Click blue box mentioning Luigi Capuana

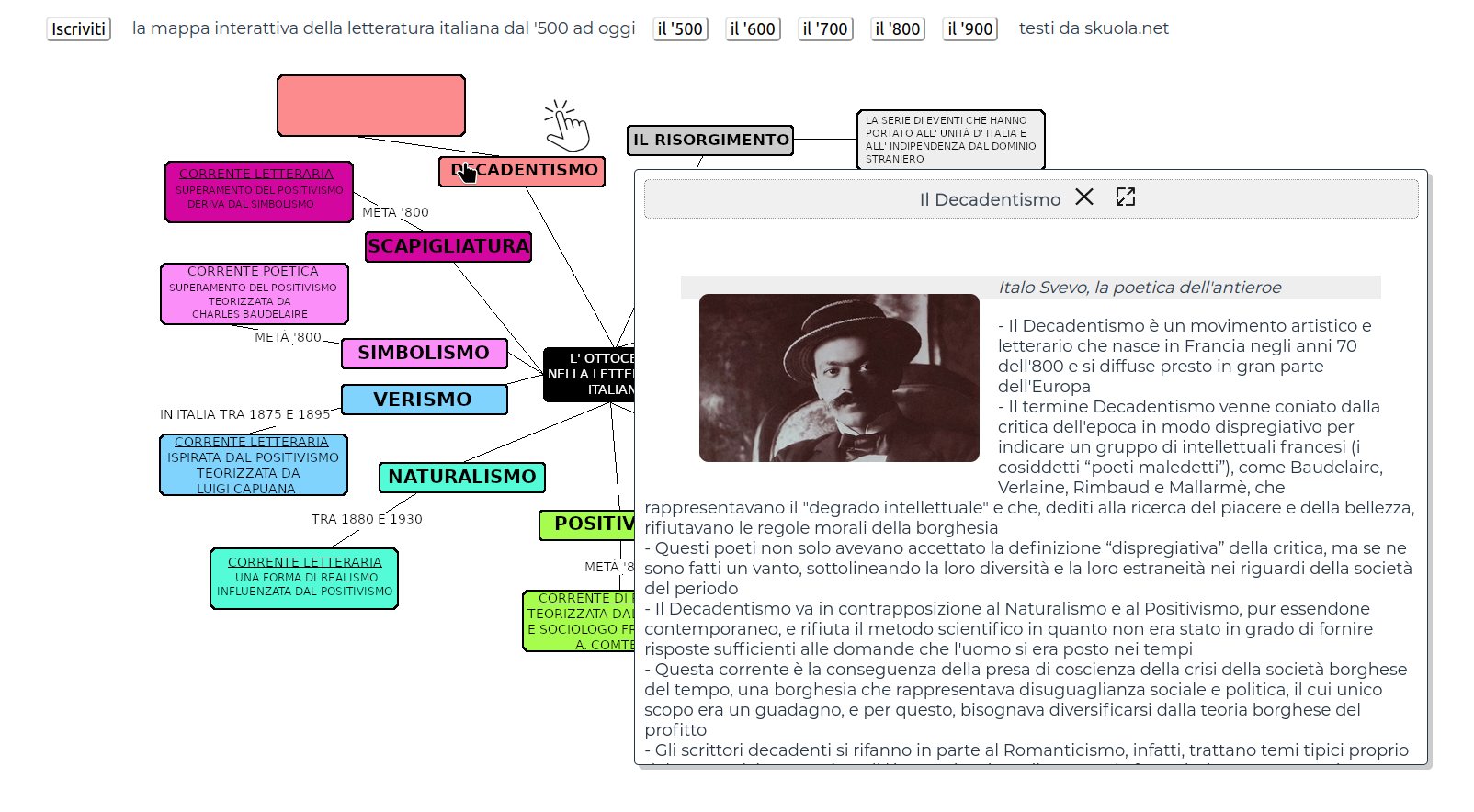click(x=254, y=465)
